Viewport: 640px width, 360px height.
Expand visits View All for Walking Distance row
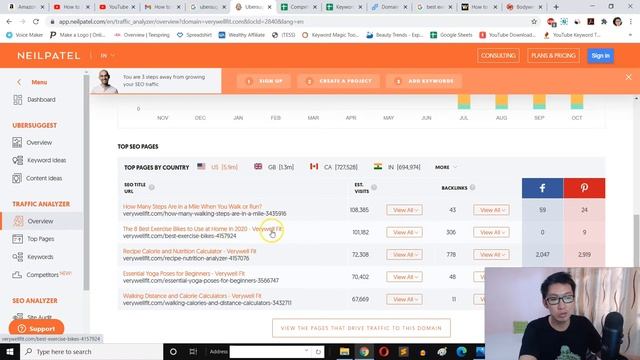[x=404, y=299]
